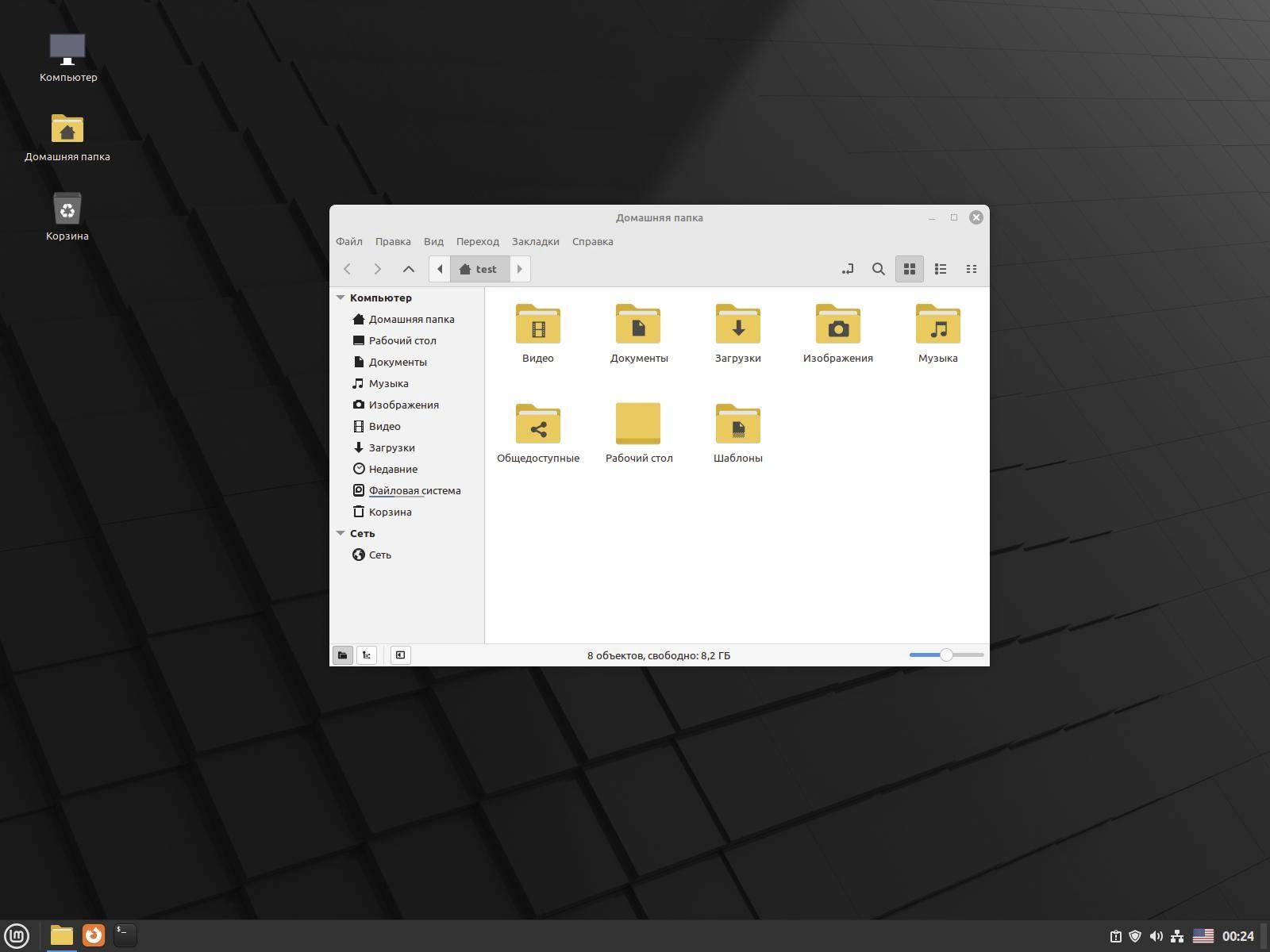The width and height of the screenshot is (1270, 952).
Task: Show tree view sidebar via status bar button
Action: click(x=367, y=655)
